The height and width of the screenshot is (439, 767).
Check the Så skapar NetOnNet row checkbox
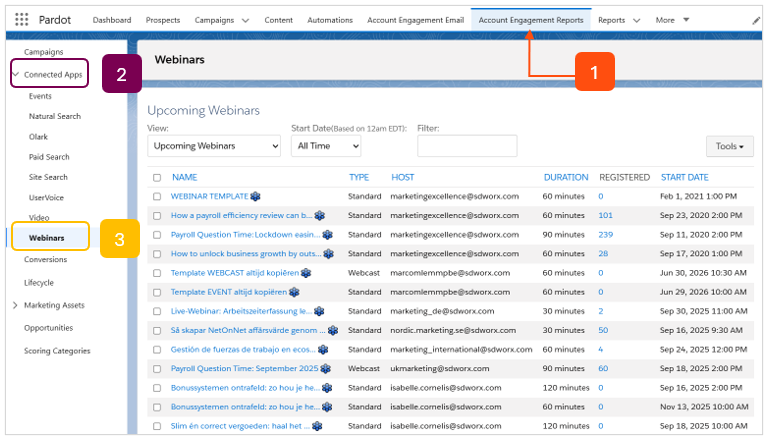tap(157, 331)
